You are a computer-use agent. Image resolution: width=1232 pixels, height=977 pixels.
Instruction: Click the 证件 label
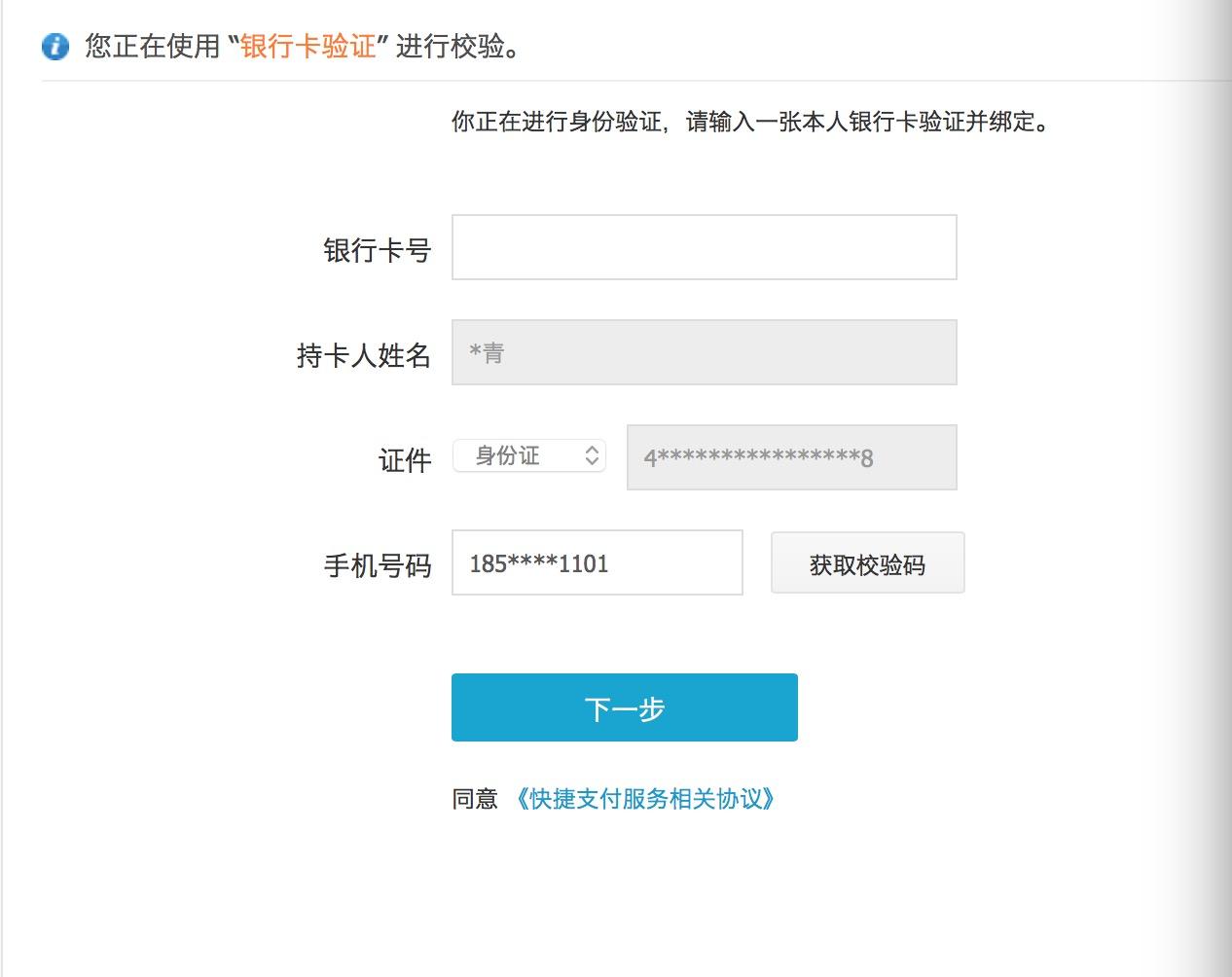pos(404,460)
